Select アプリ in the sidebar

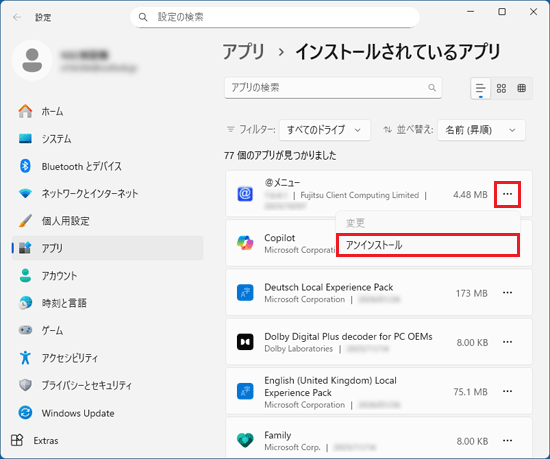(107, 248)
